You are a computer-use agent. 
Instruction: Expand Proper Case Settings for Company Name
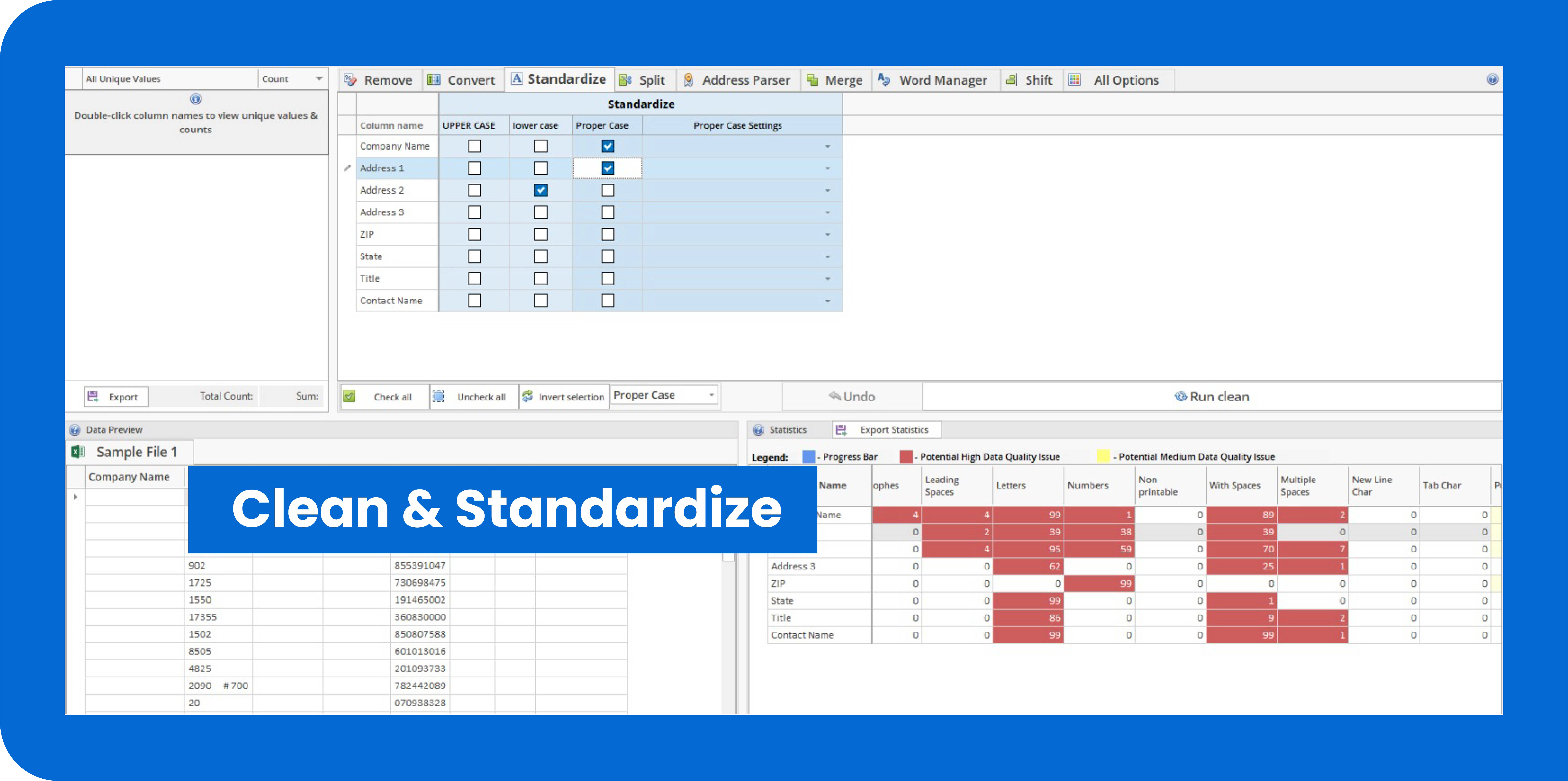click(827, 146)
